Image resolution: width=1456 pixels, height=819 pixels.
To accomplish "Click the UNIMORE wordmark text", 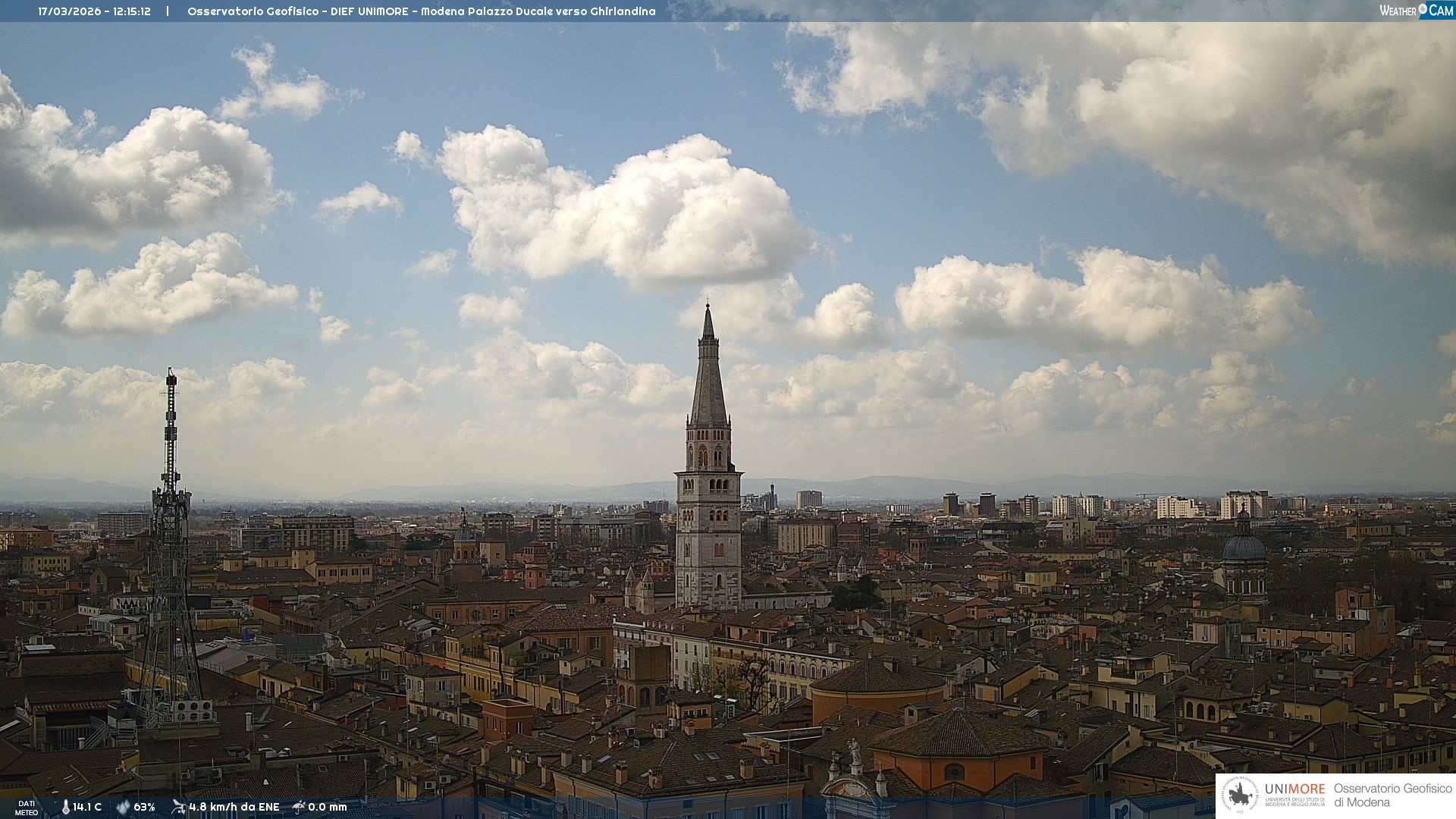I will tap(1294, 789).
